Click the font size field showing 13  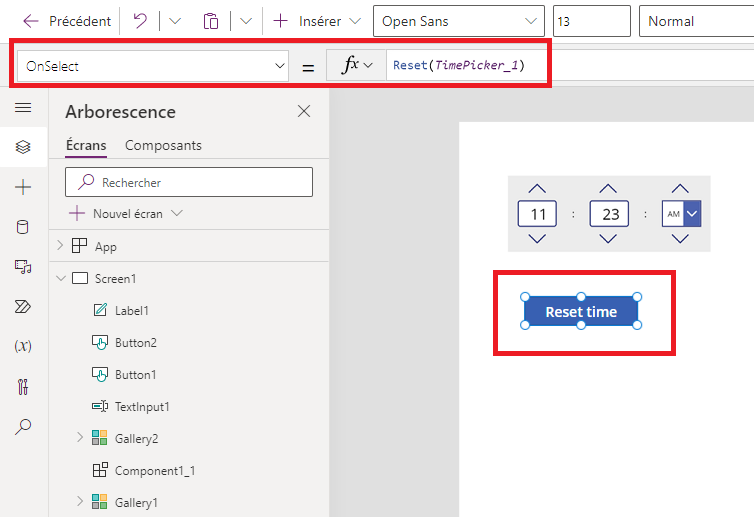[591, 21]
